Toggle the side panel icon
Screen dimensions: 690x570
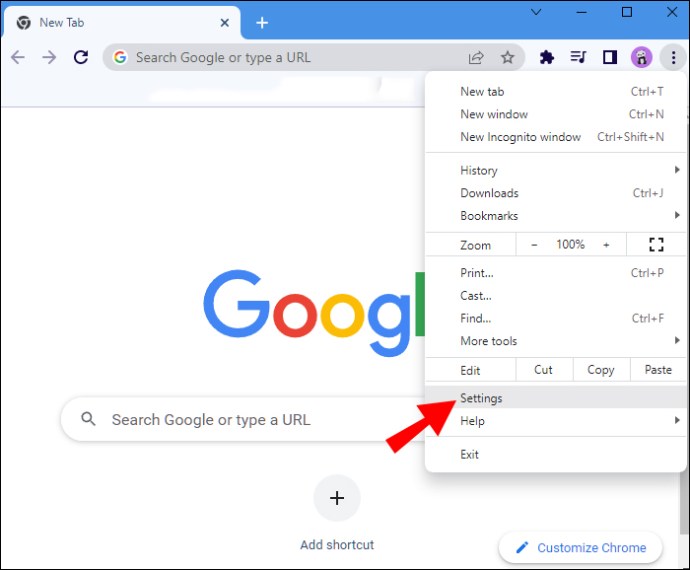tap(610, 57)
